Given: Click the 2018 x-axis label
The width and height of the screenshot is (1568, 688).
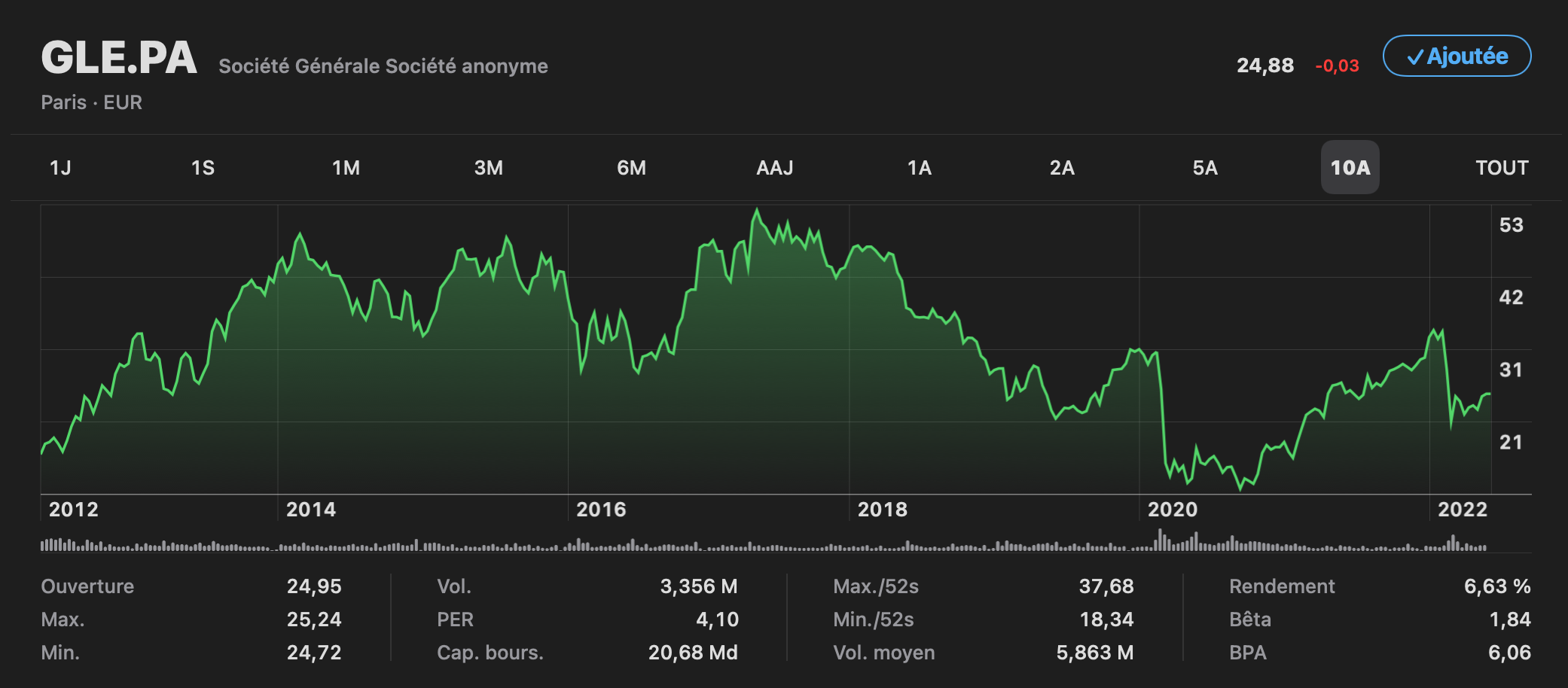Looking at the screenshot, I should click(883, 510).
